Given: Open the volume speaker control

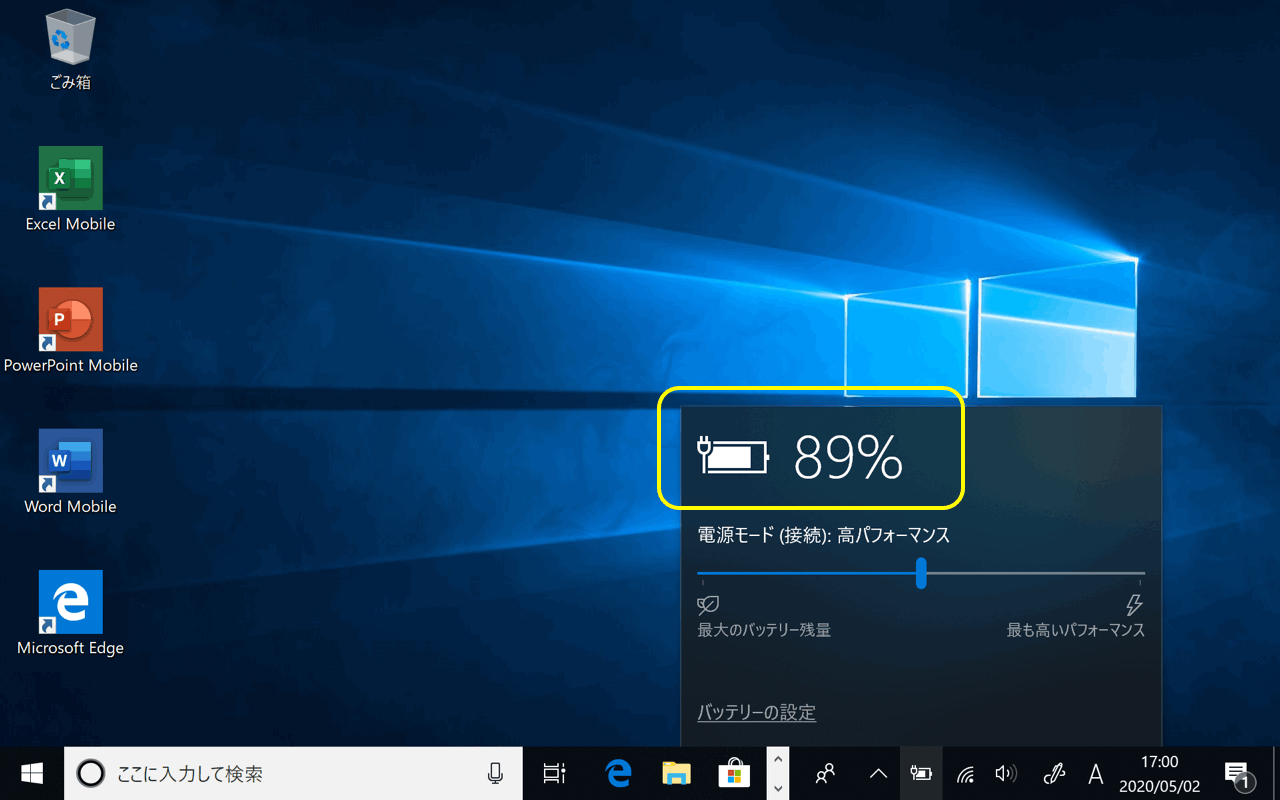Looking at the screenshot, I should (1006, 773).
